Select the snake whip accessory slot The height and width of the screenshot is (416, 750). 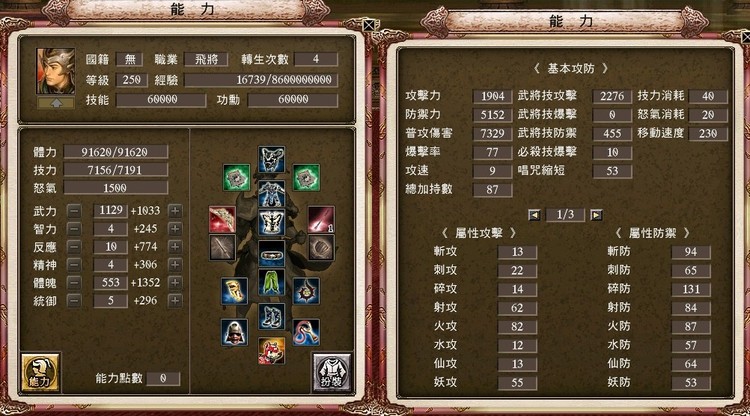click(306, 332)
